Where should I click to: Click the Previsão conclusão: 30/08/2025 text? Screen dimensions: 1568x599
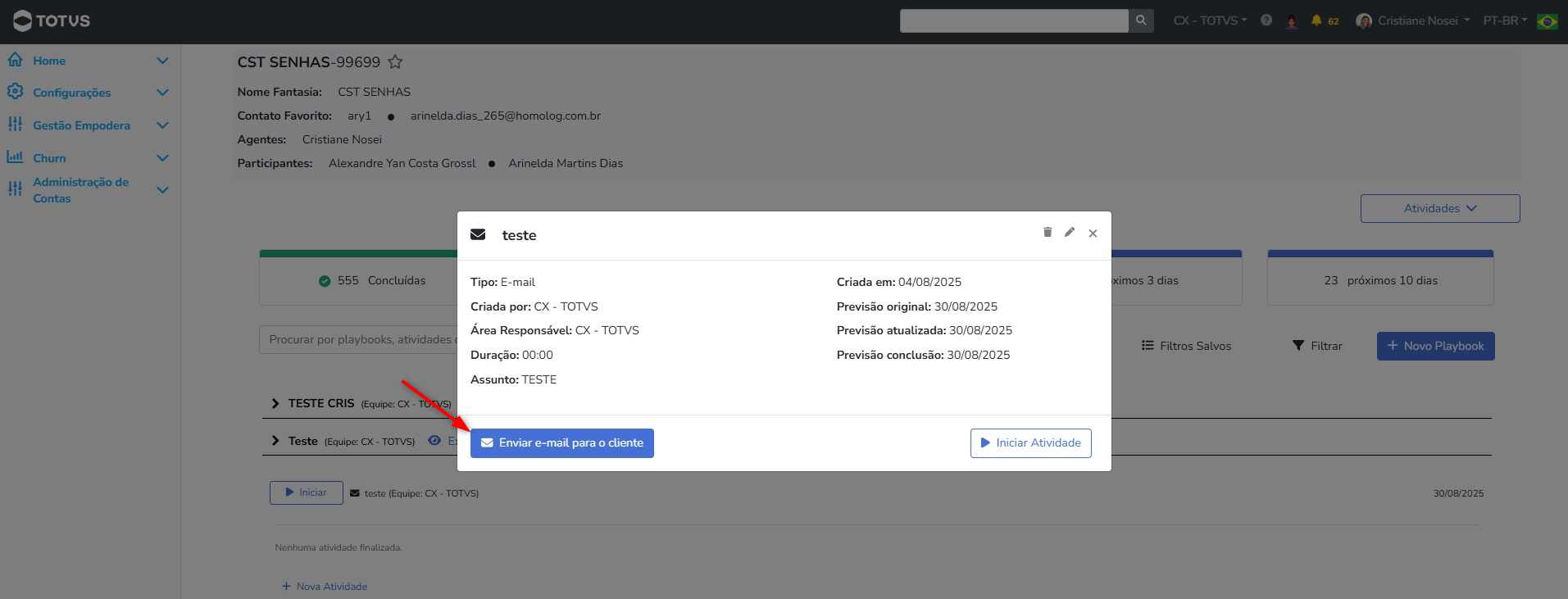(x=924, y=355)
